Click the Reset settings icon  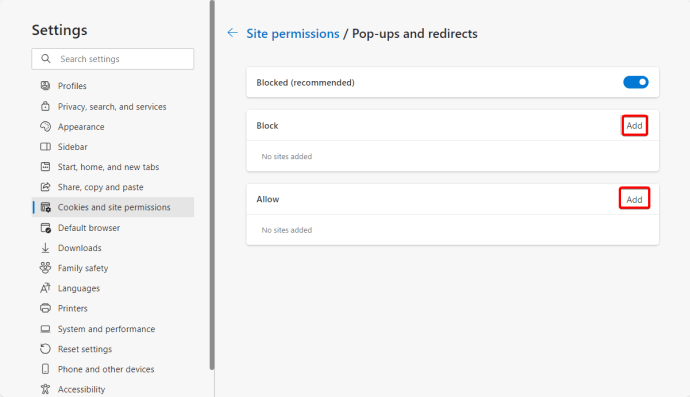[45, 349]
